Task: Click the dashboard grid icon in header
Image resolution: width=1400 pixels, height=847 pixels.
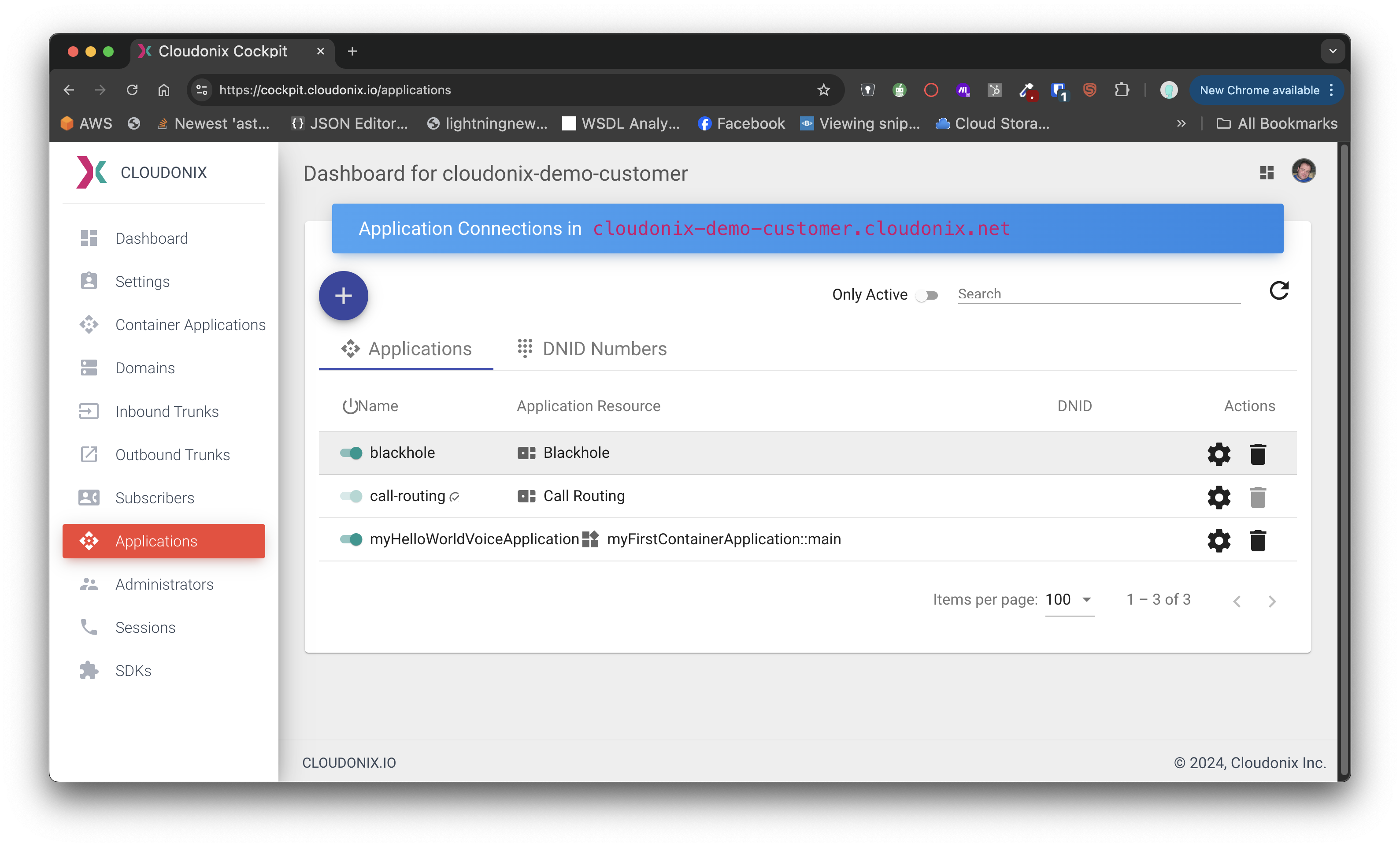Action: (x=1267, y=173)
